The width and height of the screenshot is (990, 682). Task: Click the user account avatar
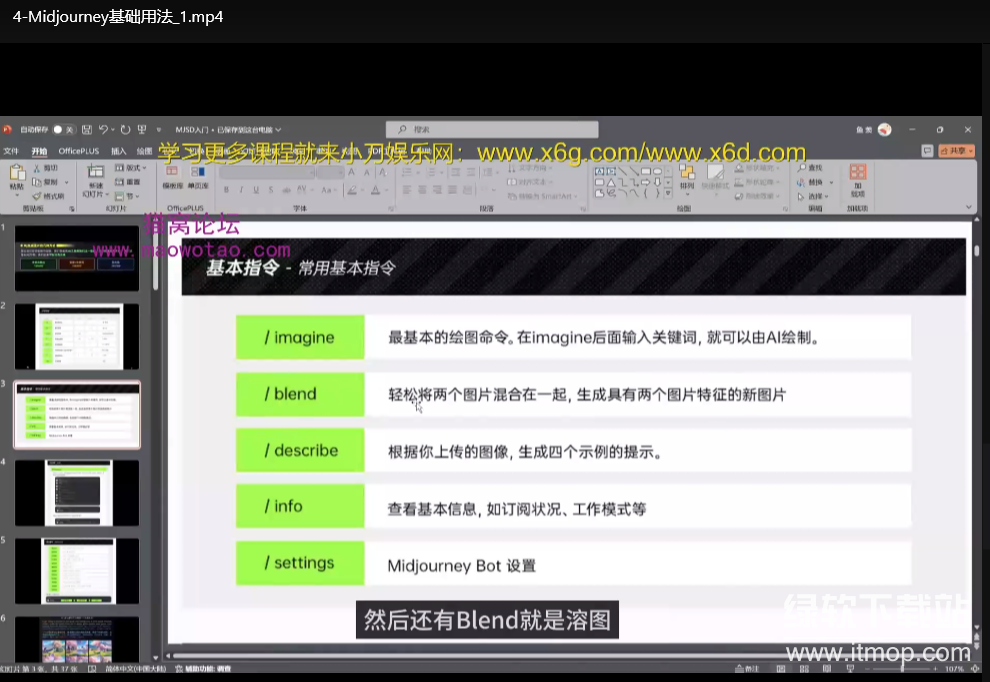(885, 129)
